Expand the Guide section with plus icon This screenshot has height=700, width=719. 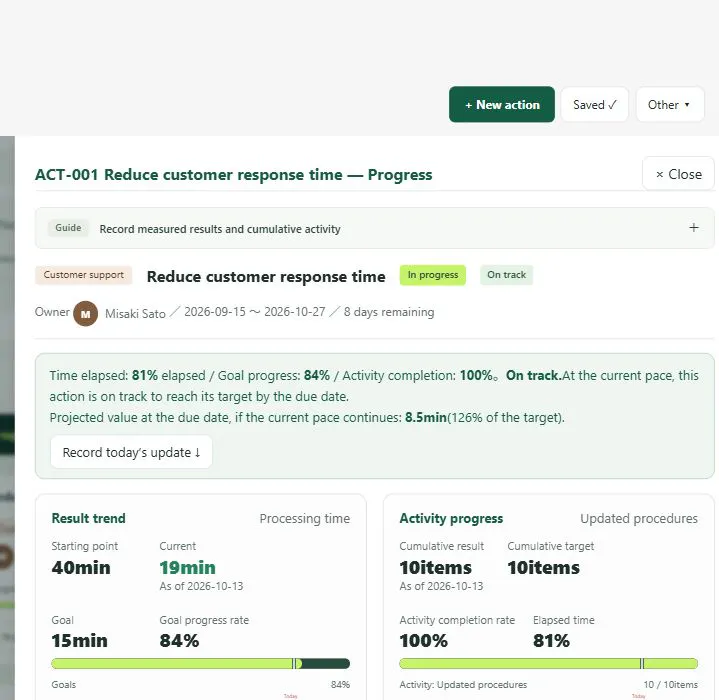[694, 228]
